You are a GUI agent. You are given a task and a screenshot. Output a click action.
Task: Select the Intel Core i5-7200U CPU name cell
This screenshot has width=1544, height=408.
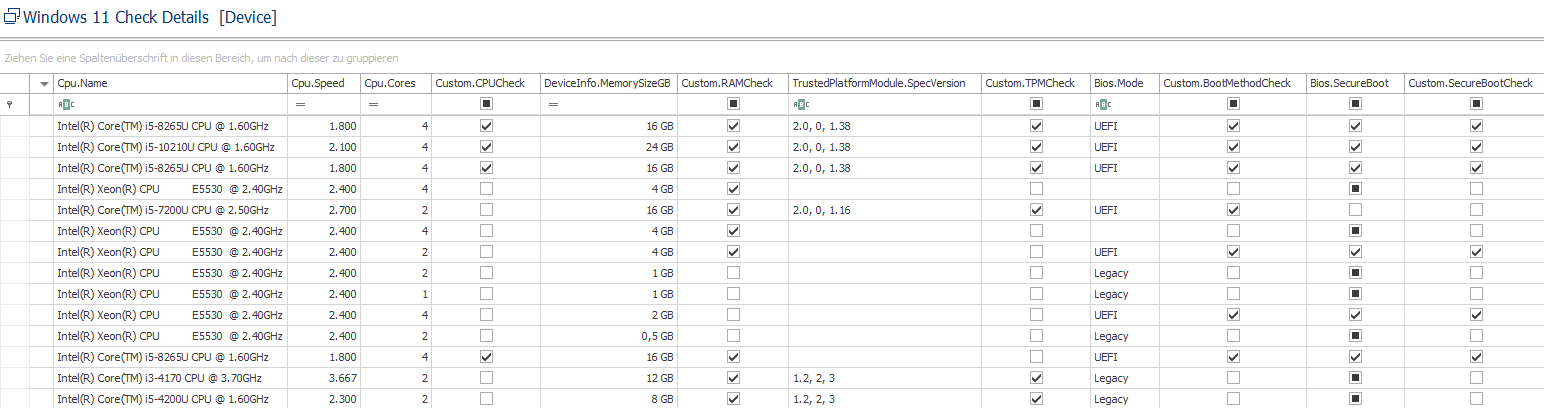click(170, 210)
